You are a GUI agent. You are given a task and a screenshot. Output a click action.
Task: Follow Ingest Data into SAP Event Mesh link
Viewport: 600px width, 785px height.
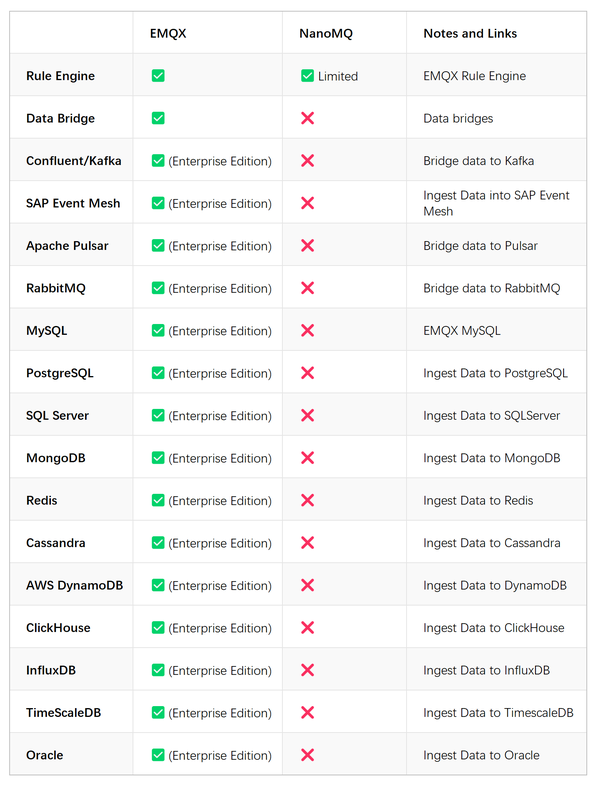tap(496, 203)
